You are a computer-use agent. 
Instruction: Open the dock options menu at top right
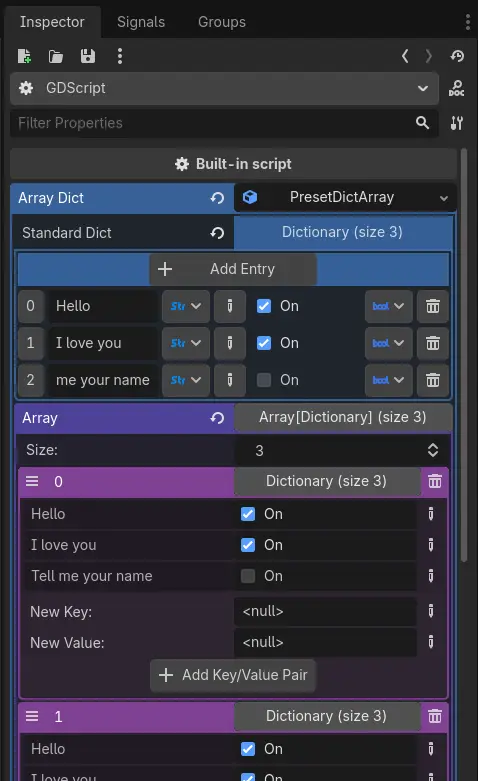(x=468, y=22)
